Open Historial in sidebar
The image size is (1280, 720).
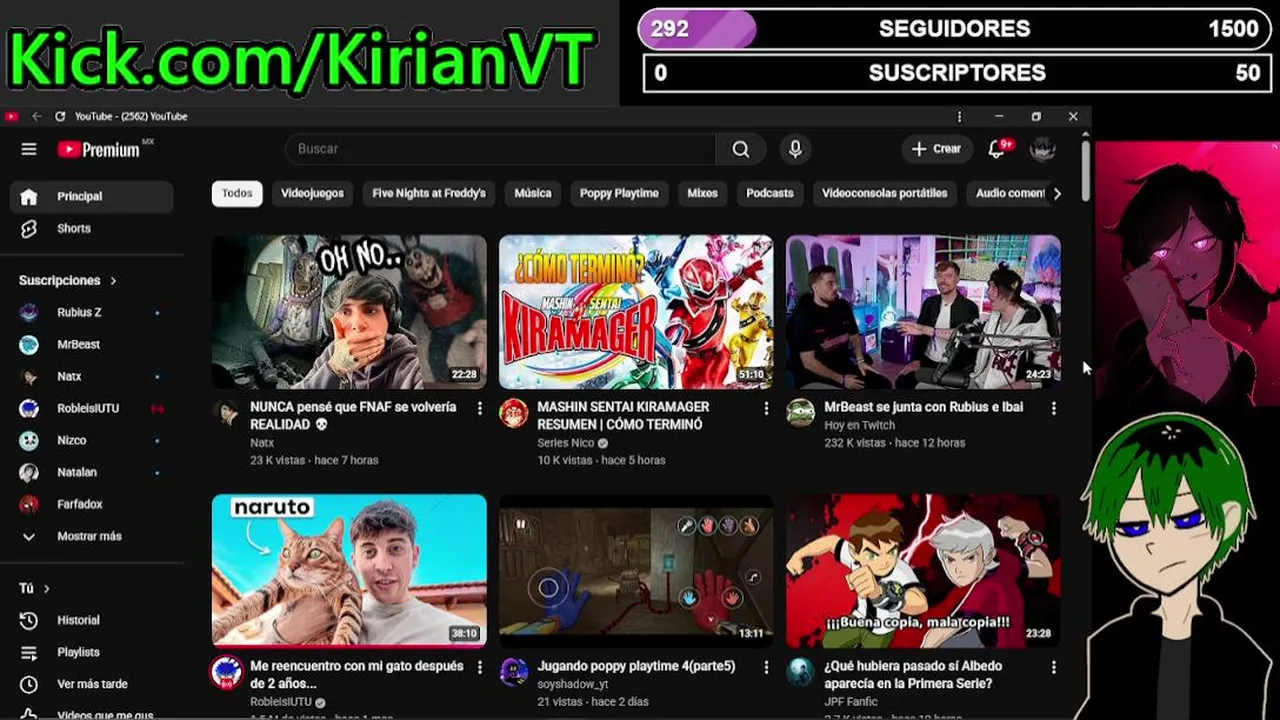[92, 620]
